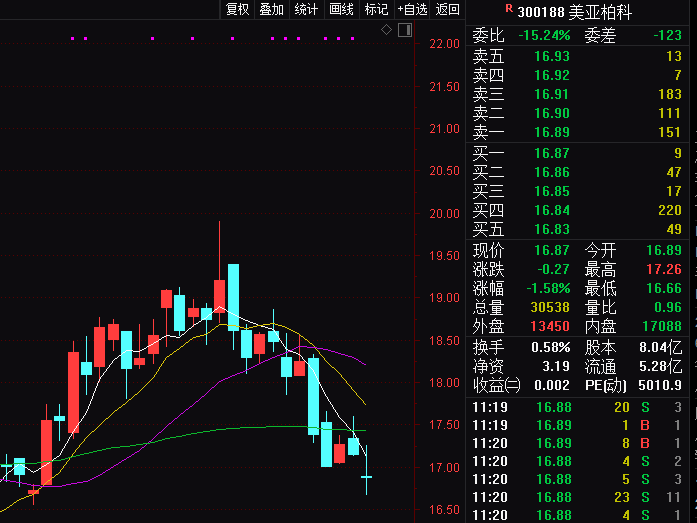The height and width of the screenshot is (523, 697).
Task: Select the 卖一 ask price 16.89
Action: coord(552,132)
